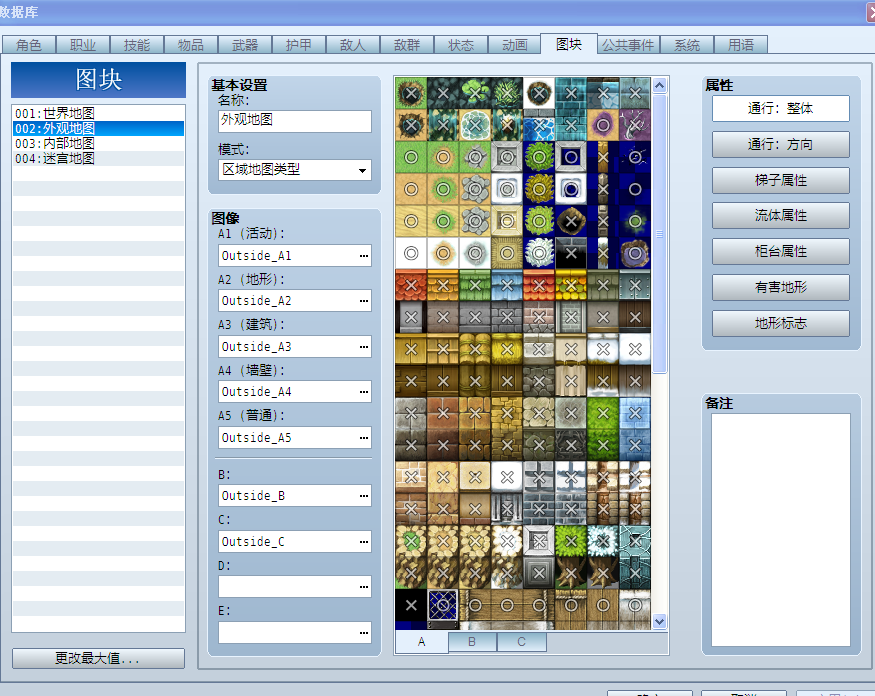This screenshot has height=696, width=875.
Task: Click the black tile at bottom-left of tileset
Action: pos(411,605)
